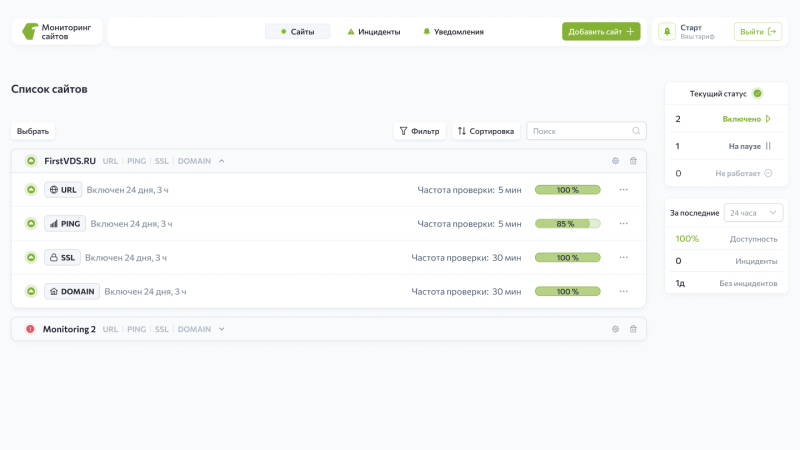Click the DOMAIN row 100% uptime bar
This screenshot has width=800, height=450.
tap(568, 291)
